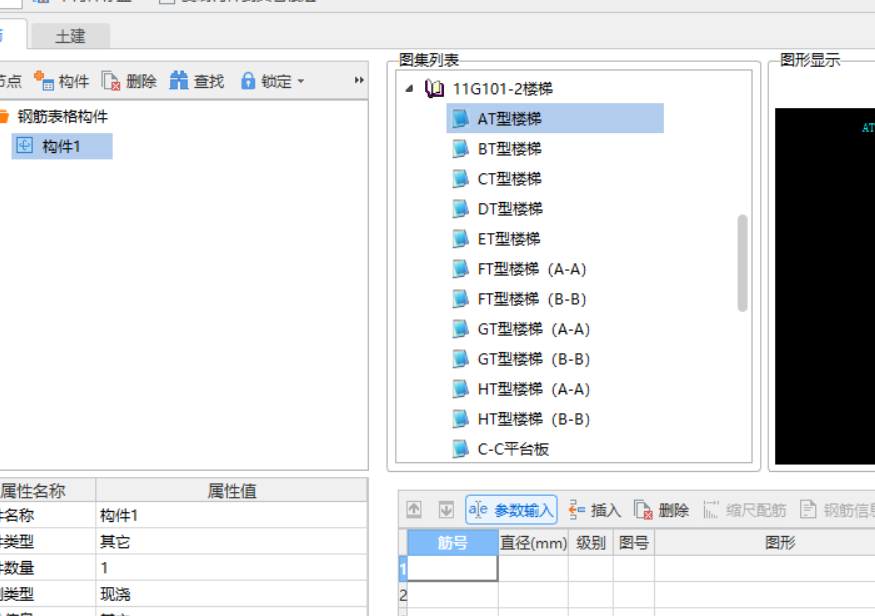Click the 查找 binoculars icon
This screenshot has height=616, width=875.
(179, 81)
